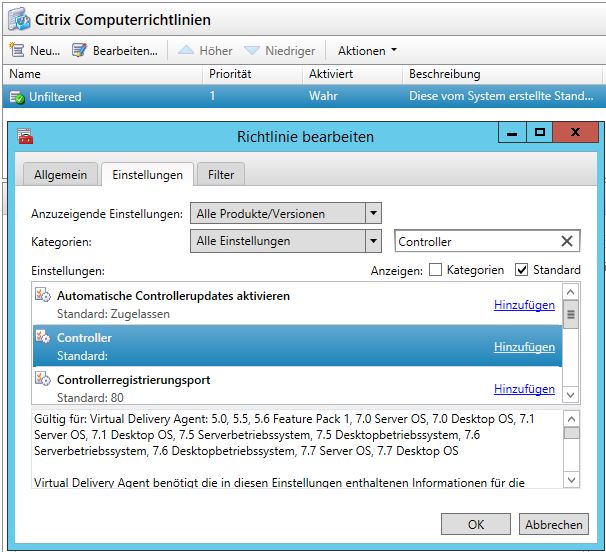This screenshot has height=552, width=606.
Task: Click the Niedriger down arrow icon
Action: pyautogui.click(x=254, y=50)
